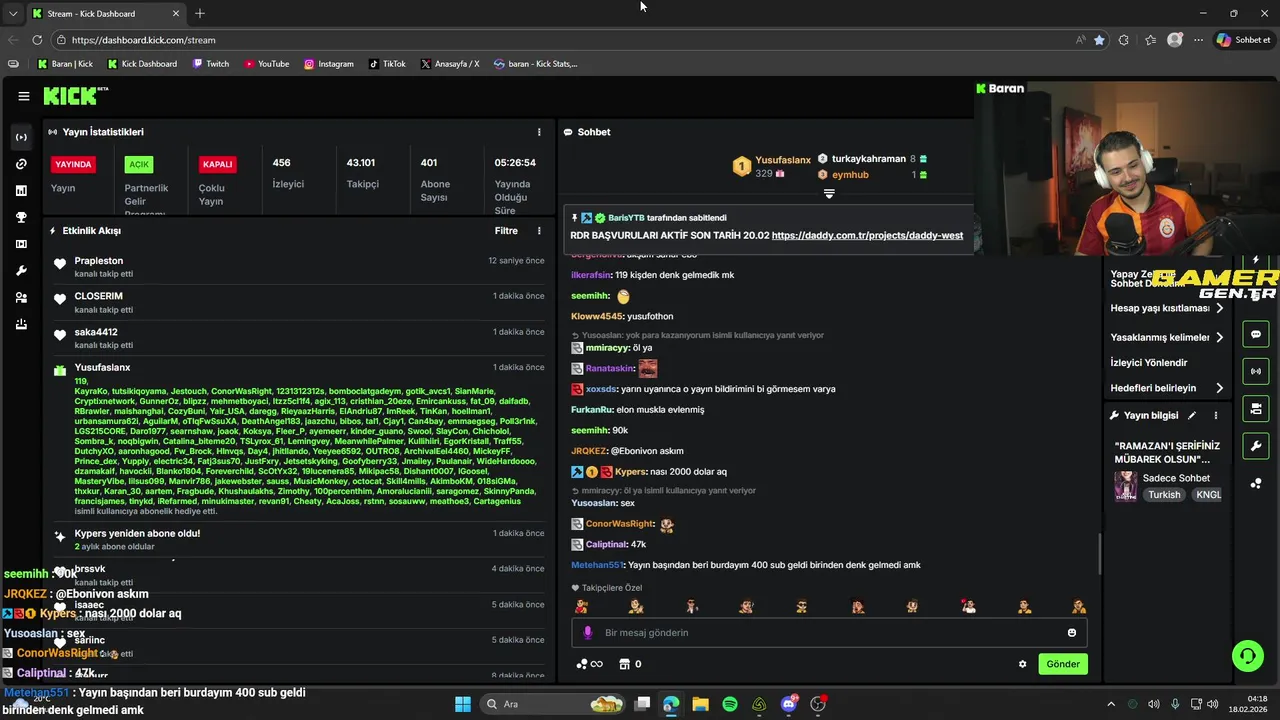Click the last follower emote in emote row
The width and height of the screenshot is (1280, 720).
point(1078,606)
